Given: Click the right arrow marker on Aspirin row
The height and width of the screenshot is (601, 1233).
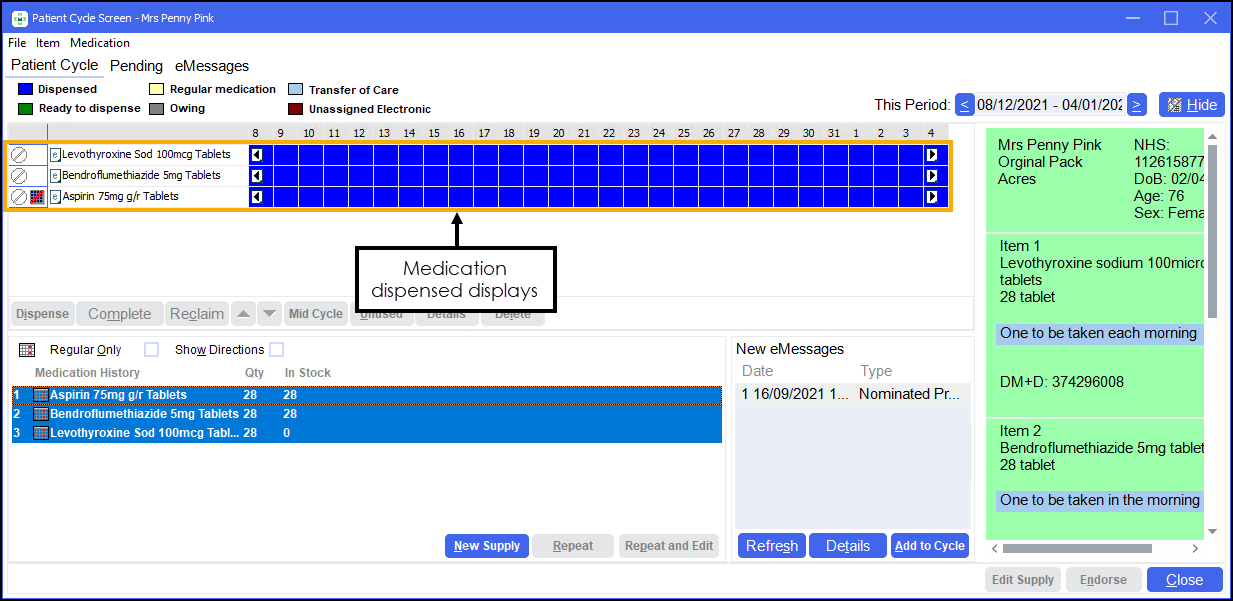Looking at the screenshot, I should pyautogui.click(x=932, y=197).
